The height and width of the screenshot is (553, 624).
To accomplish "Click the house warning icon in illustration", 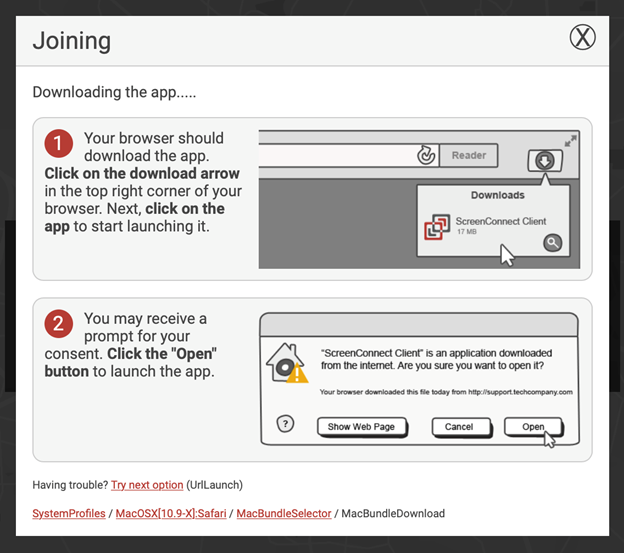I will (x=287, y=363).
